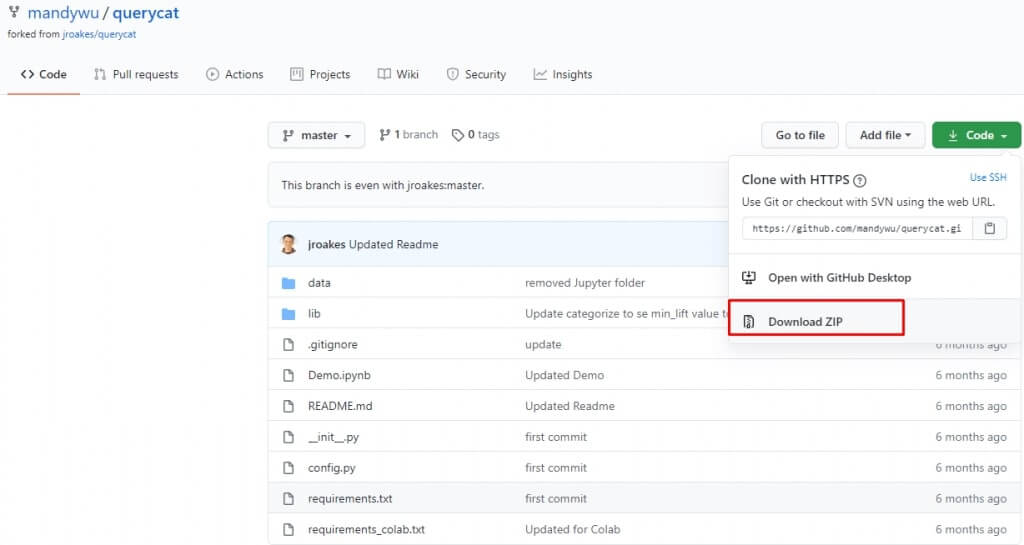Open the 'Updated Demo' commit message

(564, 375)
